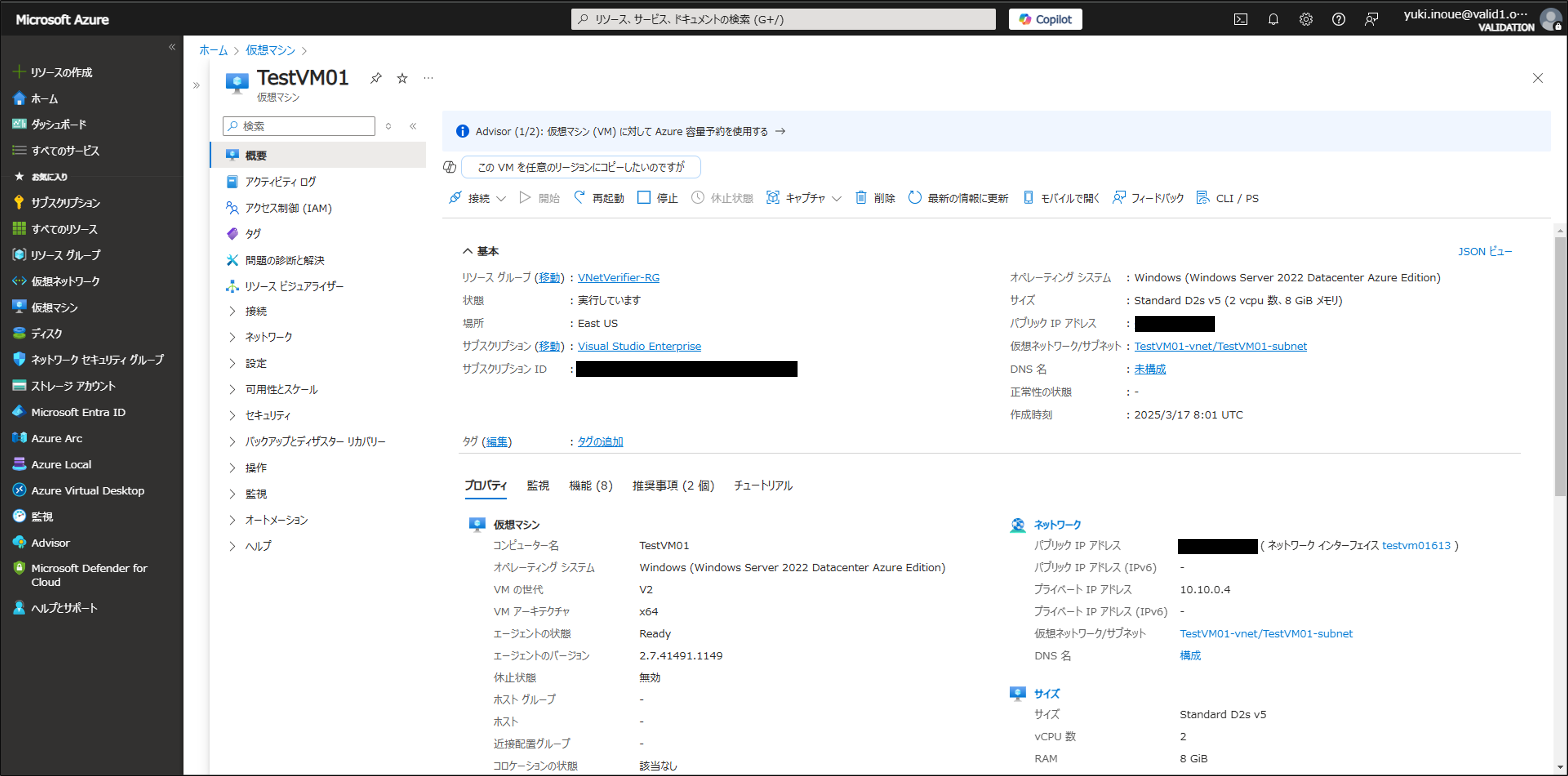Go to ダッシュボード in sidebar
This screenshot has height=776, width=1568.
[49, 124]
